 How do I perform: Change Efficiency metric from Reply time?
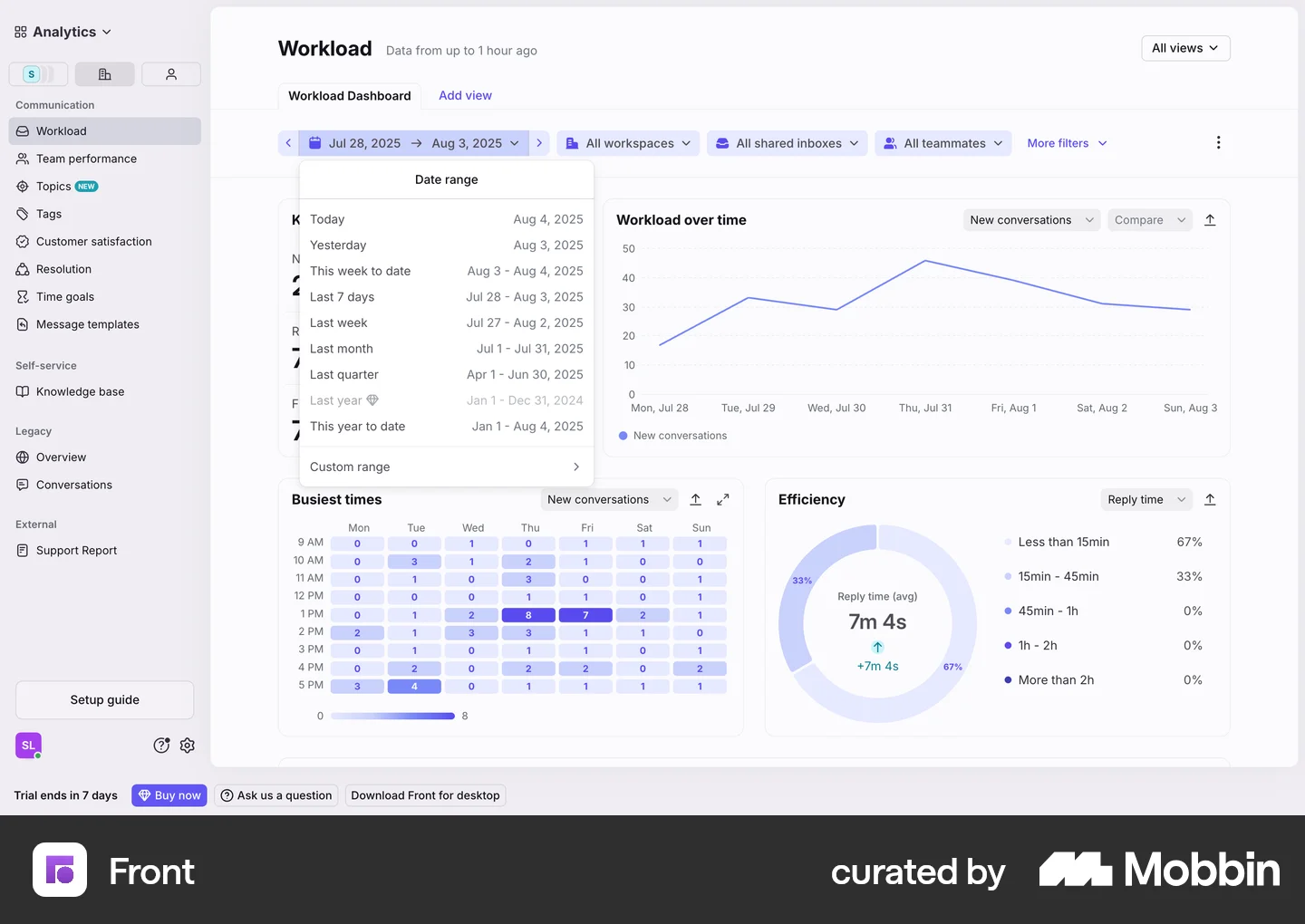click(1146, 499)
